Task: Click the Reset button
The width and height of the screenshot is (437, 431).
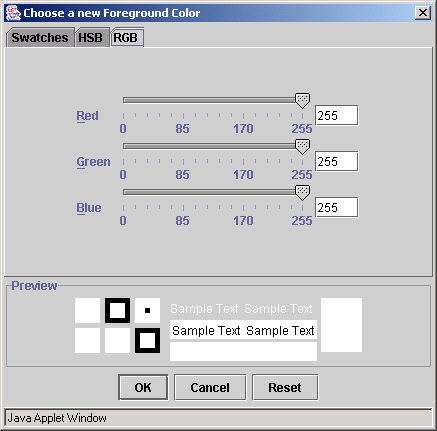Action: [x=285, y=387]
